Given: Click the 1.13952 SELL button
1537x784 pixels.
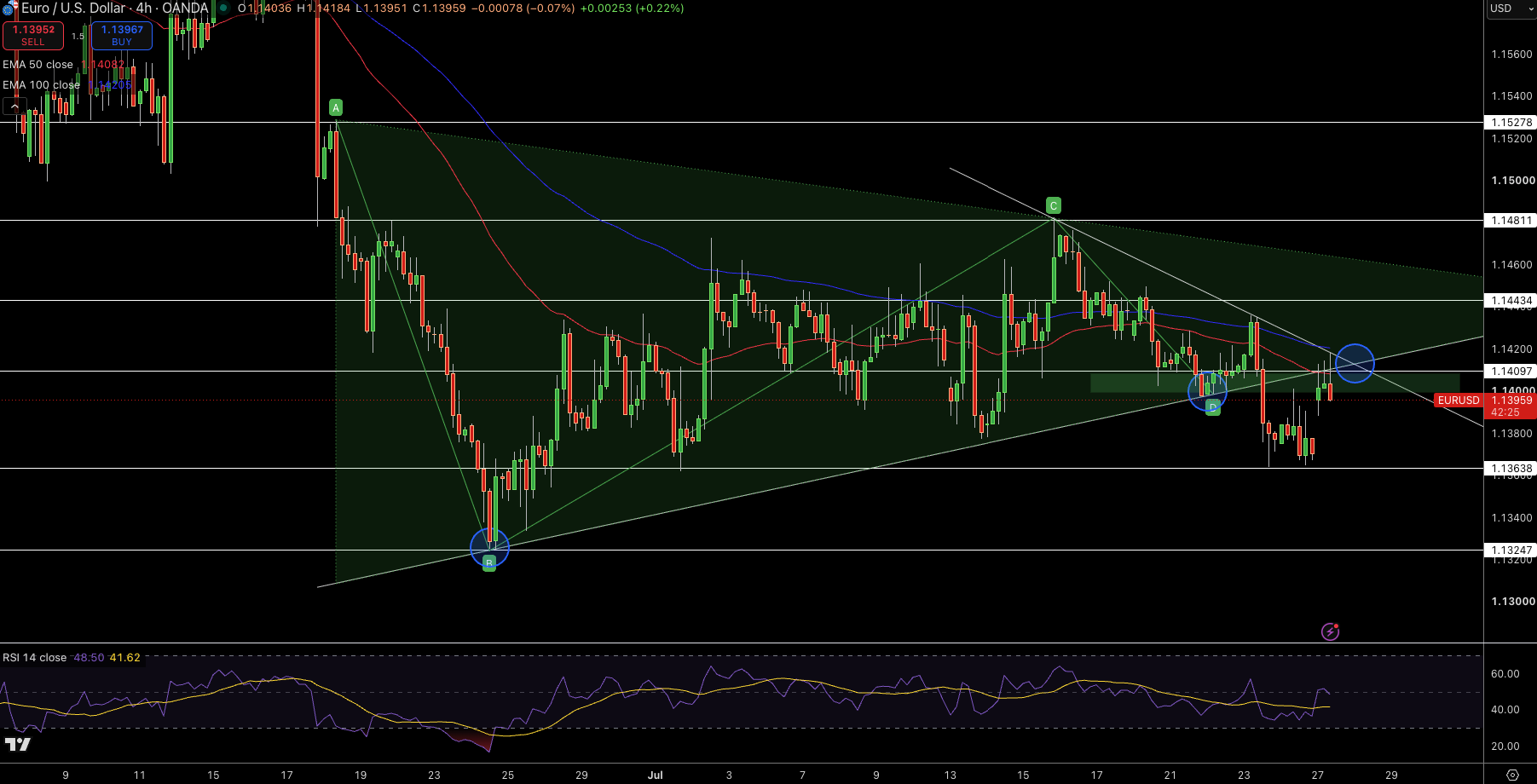Looking at the screenshot, I should (33, 35).
